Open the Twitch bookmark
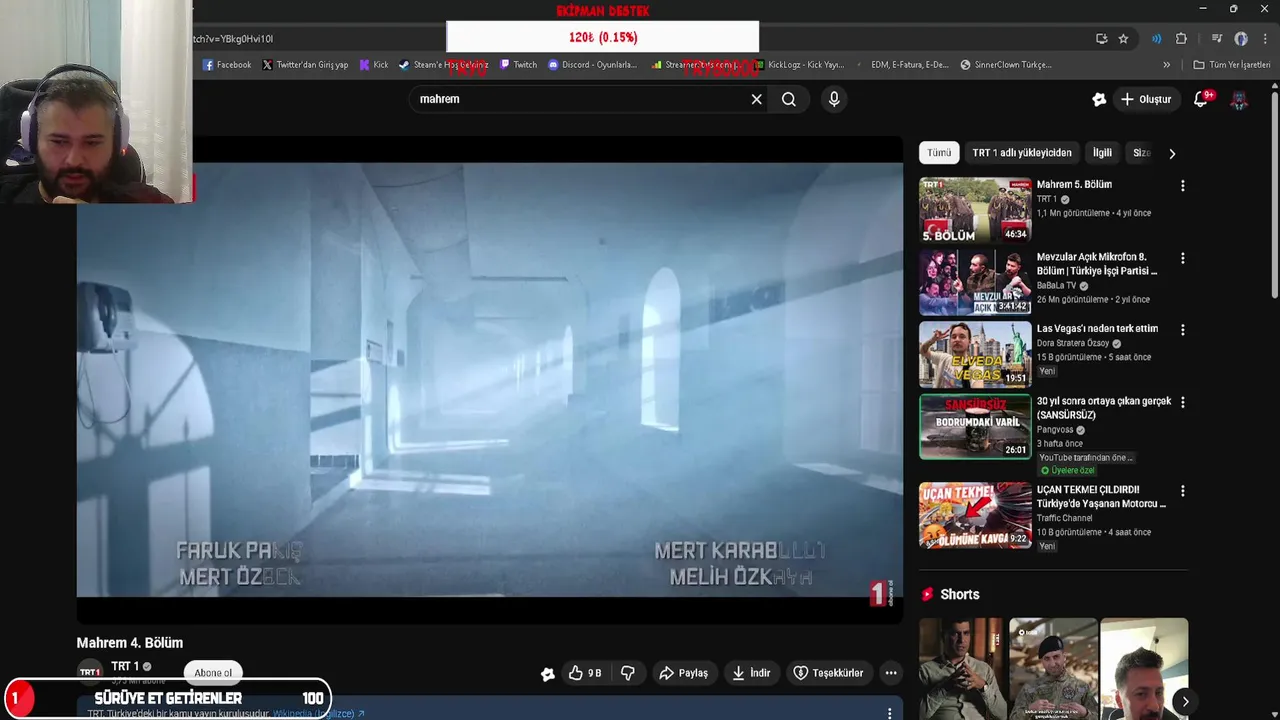This screenshot has height=720, width=1280. [x=518, y=64]
